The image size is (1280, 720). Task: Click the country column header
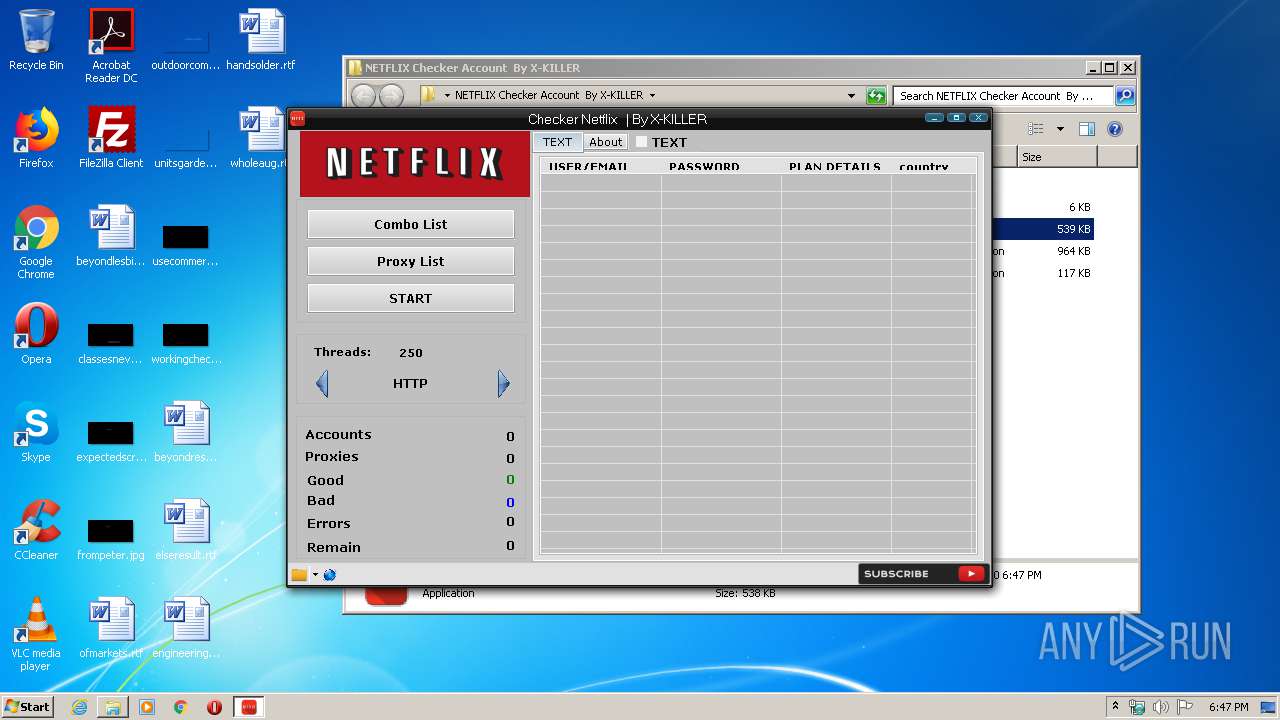[932, 166]
